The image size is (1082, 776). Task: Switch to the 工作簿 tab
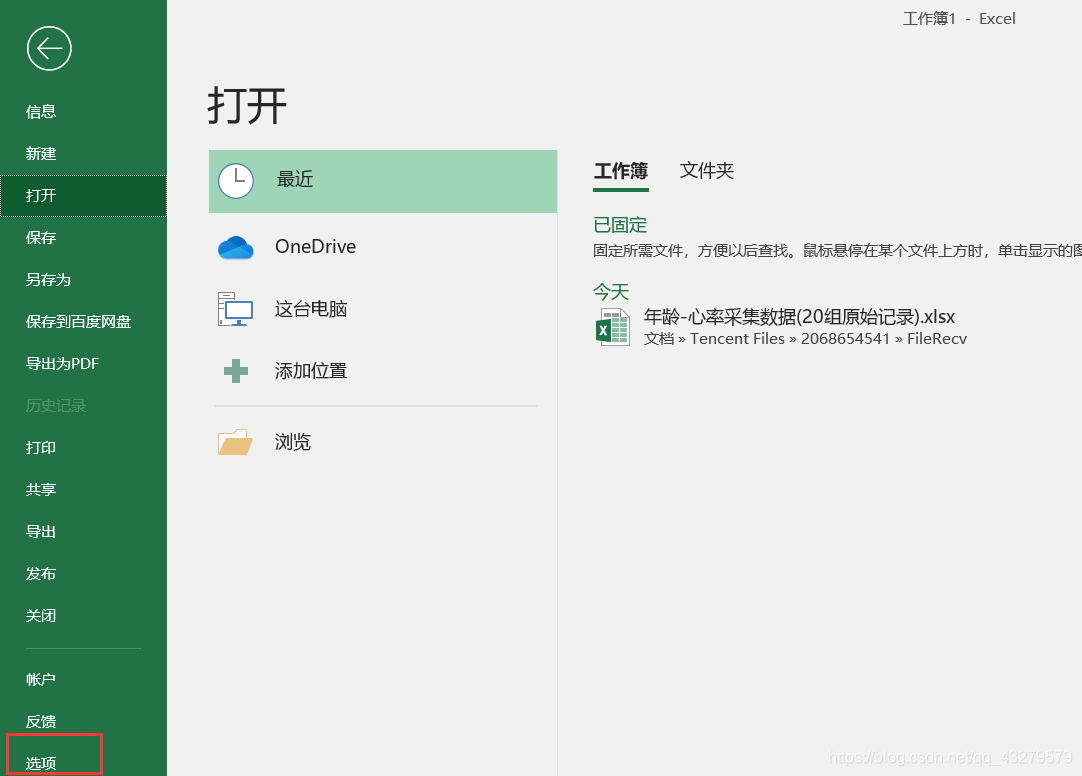(x=621, y=171)
